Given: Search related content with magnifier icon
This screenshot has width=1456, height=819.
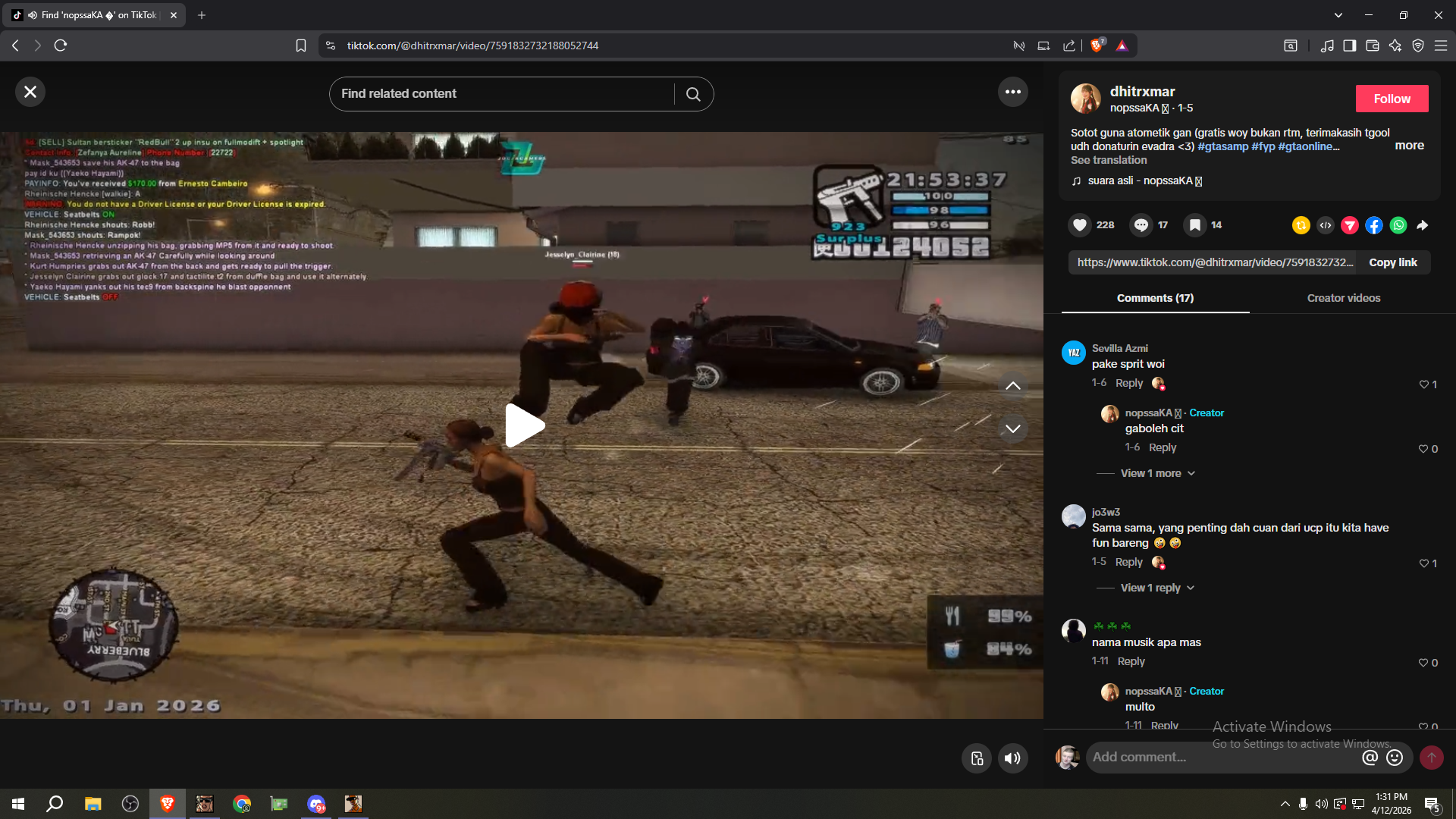Looking at the screenshot, I should coord(693,94).
